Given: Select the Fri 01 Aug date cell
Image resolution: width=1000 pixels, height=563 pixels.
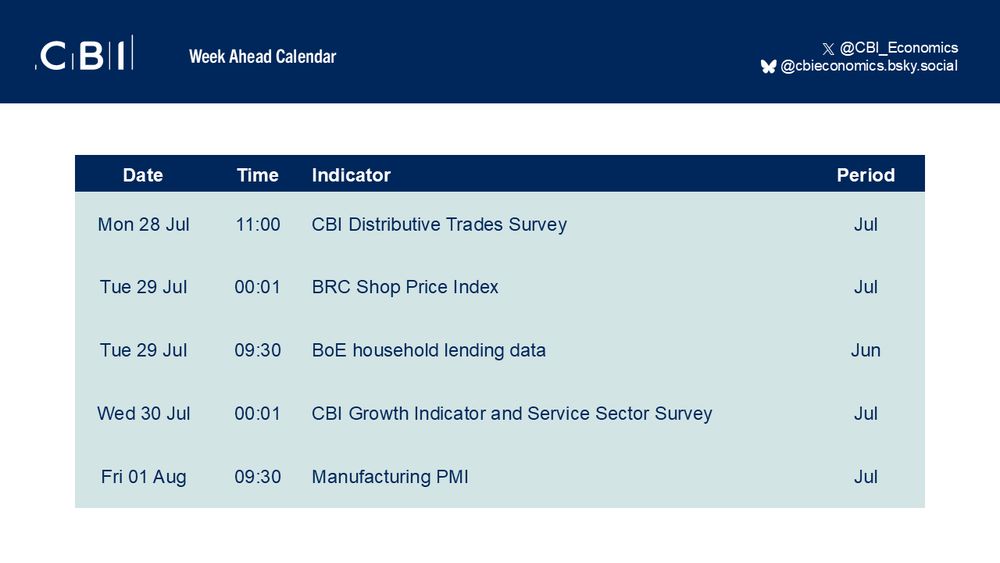Looking at the screenshot, I should [143, 476].
